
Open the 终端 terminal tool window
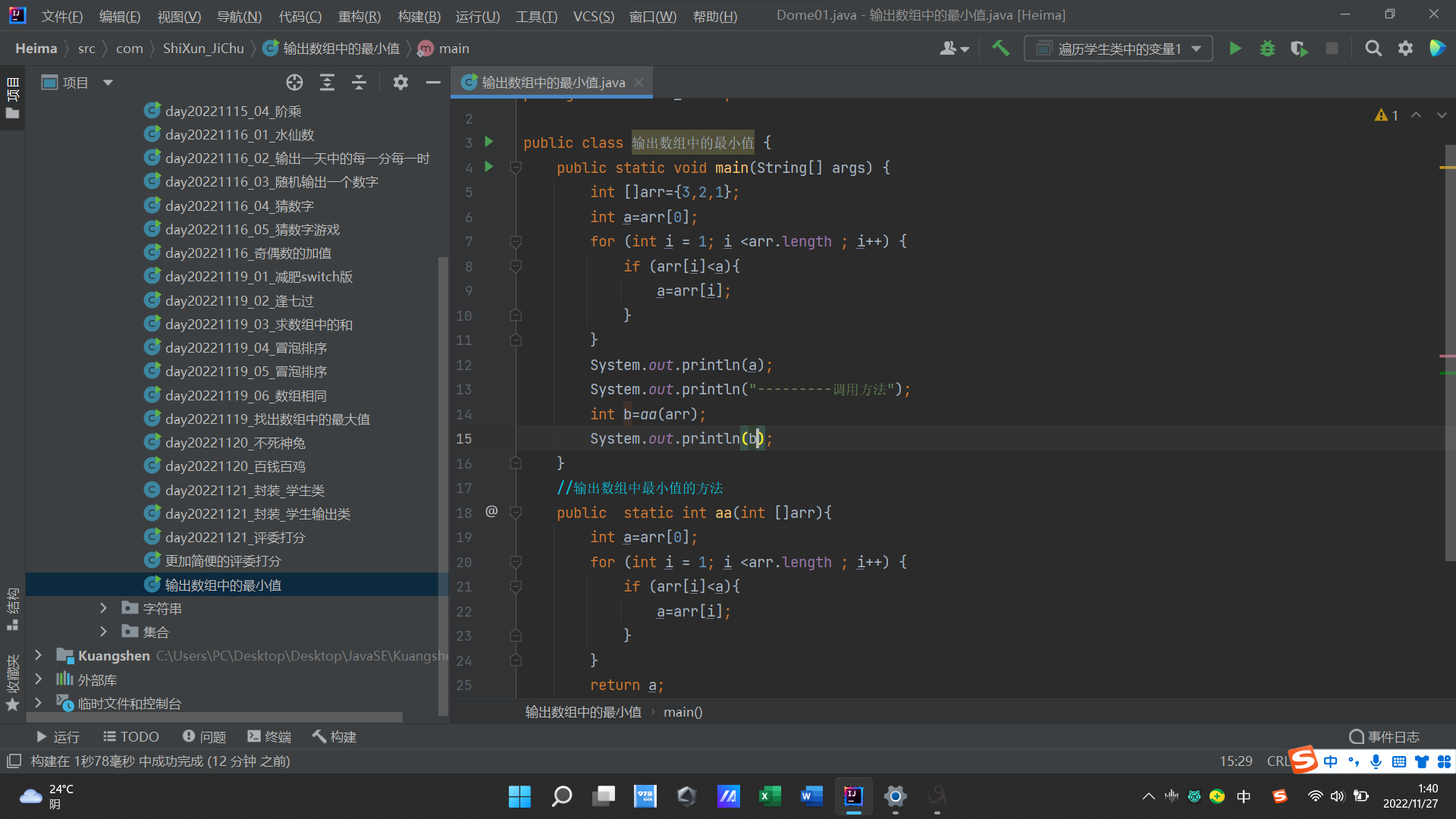tap(269, 736)
